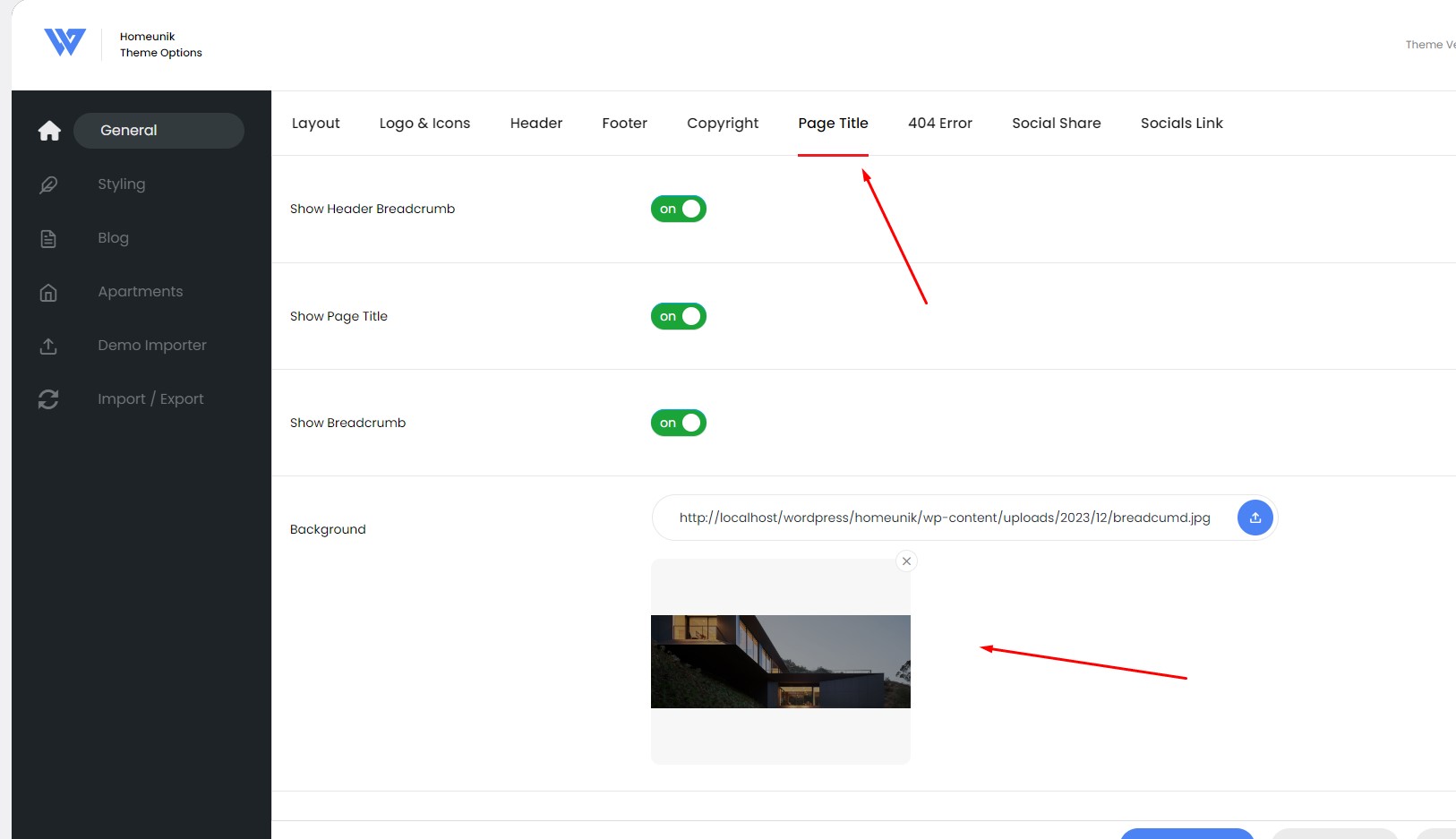This screenshot has width=1456, height=839.
Task: Click the Show Header Breadcrumb label
Action: [373, 209]
